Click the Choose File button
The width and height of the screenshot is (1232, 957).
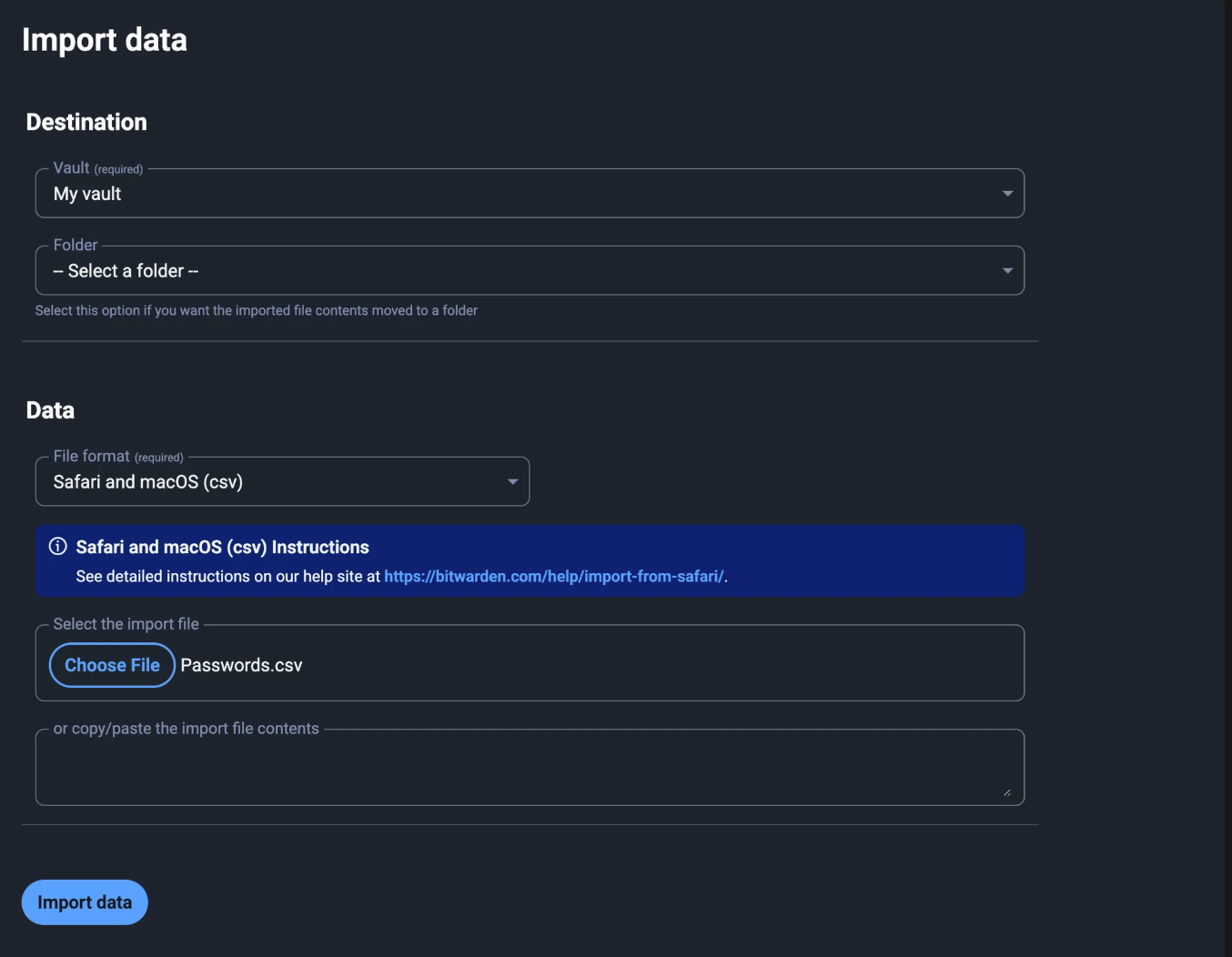click(111, 665)
